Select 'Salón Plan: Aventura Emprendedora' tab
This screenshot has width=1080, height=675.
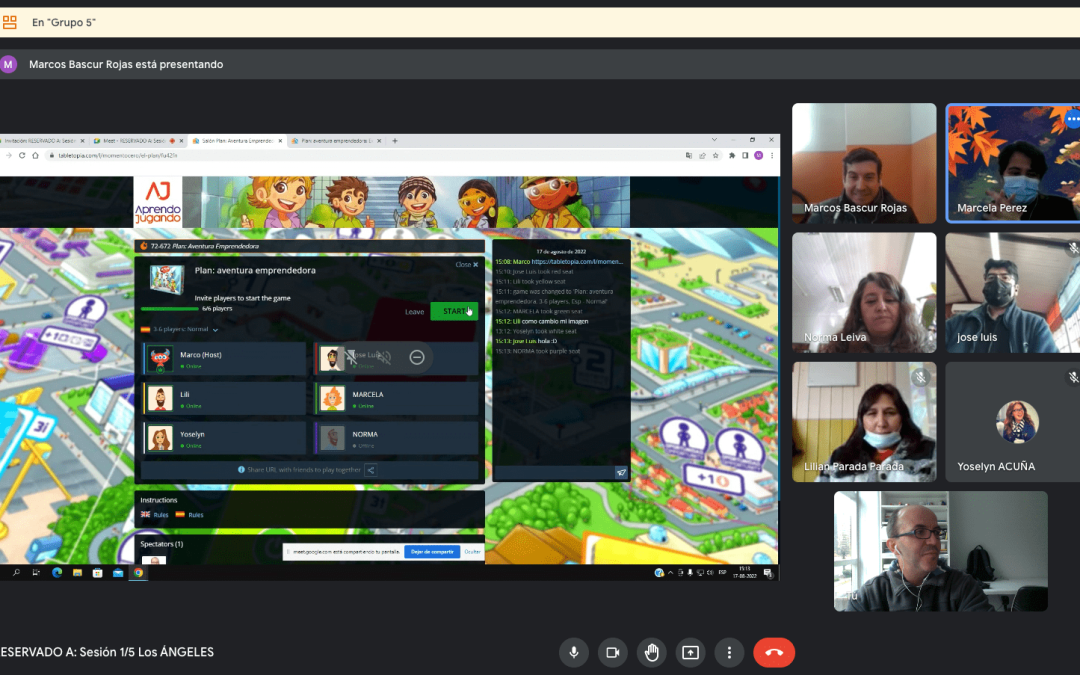[x=236, y=141]
